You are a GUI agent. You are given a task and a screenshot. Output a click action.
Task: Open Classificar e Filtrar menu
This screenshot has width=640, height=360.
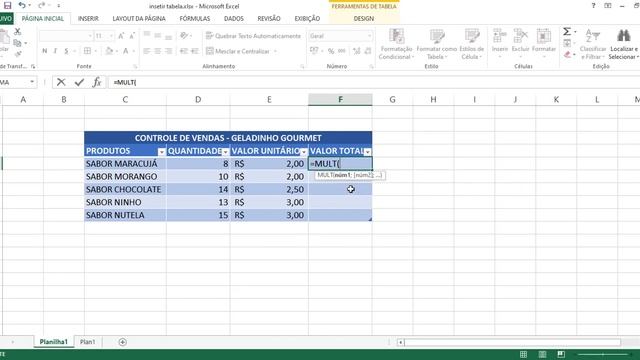(x=593, y=44)
